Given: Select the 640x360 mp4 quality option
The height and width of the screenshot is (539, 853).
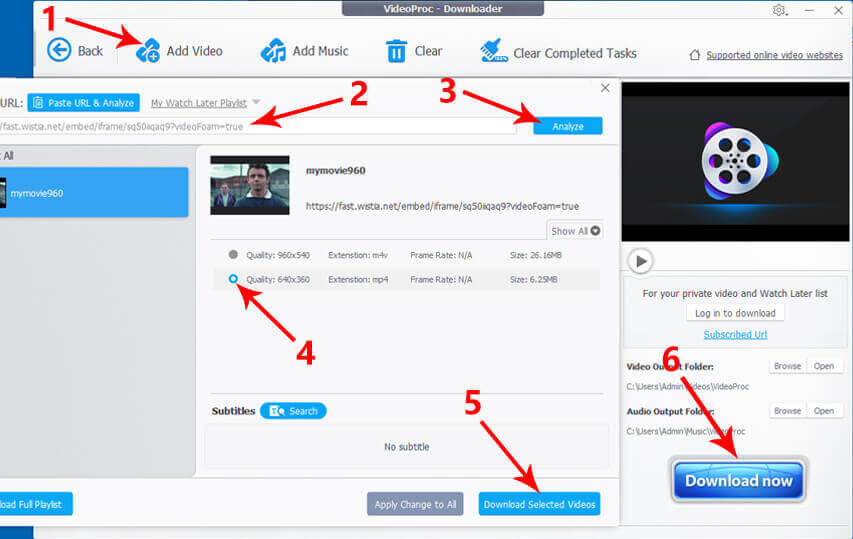Looking at the screenshot, I should tap(233, 278).
